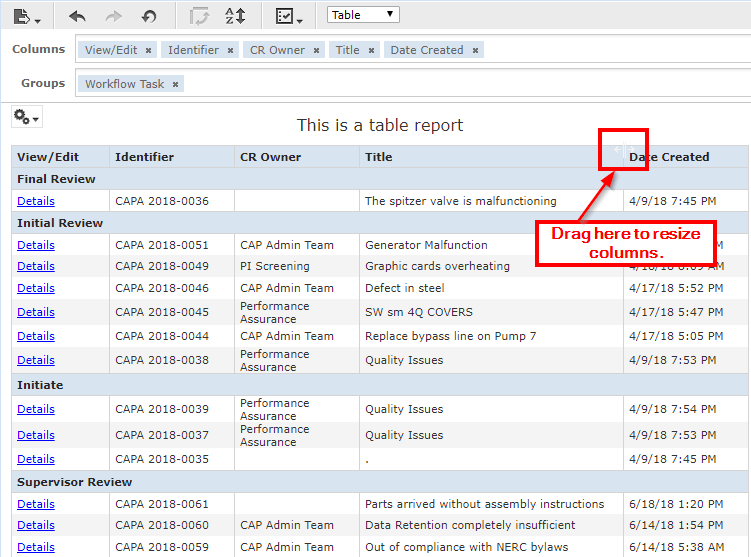Open Details link for CAPA 2018-0051
751x557 pixels.
pos(36,245)
